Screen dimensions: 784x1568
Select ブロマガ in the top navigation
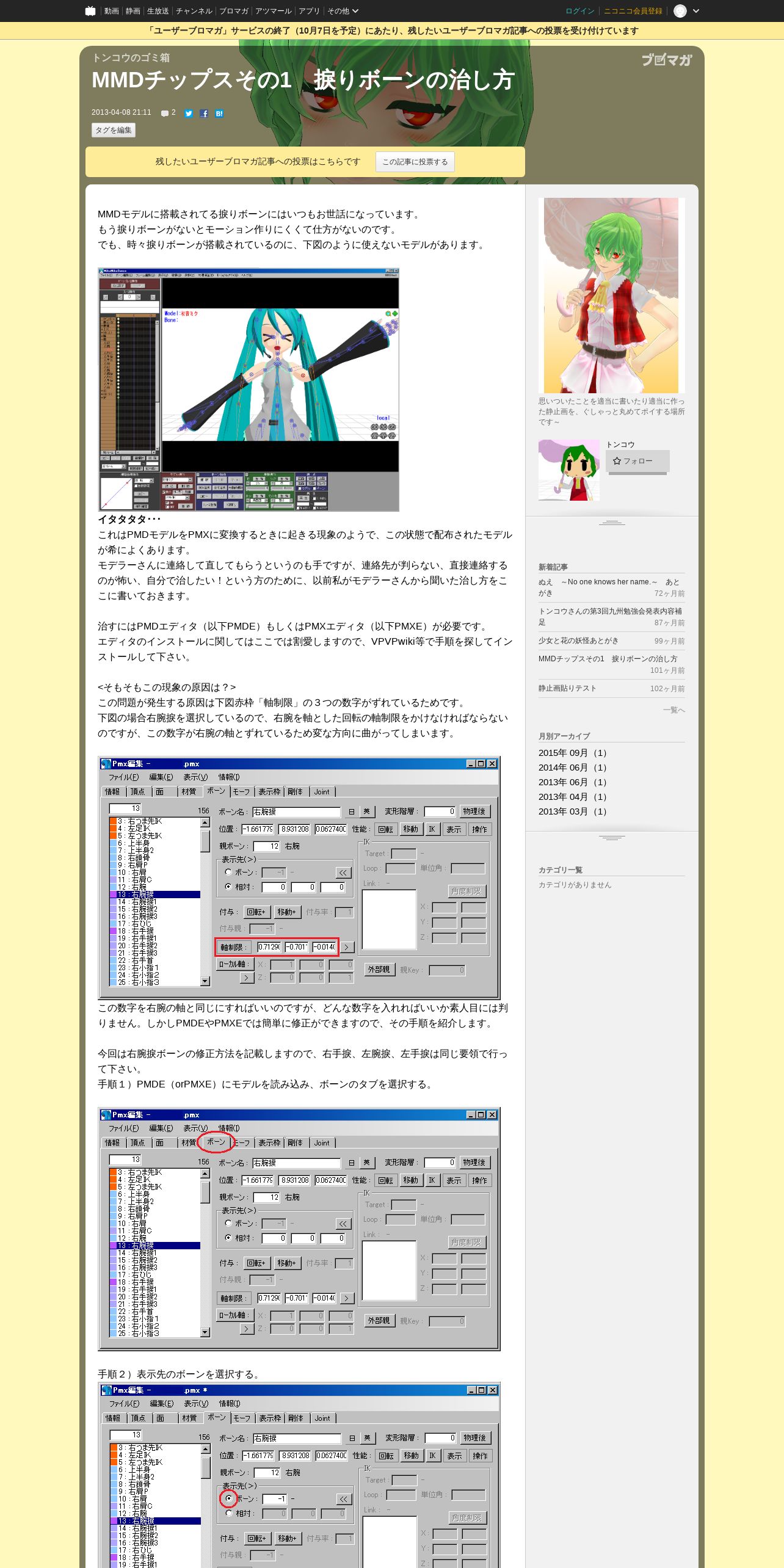click(233, 11)
